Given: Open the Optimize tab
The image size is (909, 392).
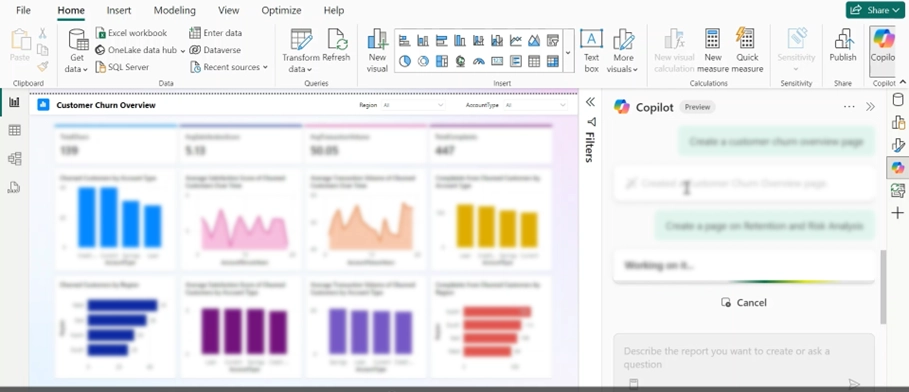Looking at the screenshot, I should click(281, 10).
